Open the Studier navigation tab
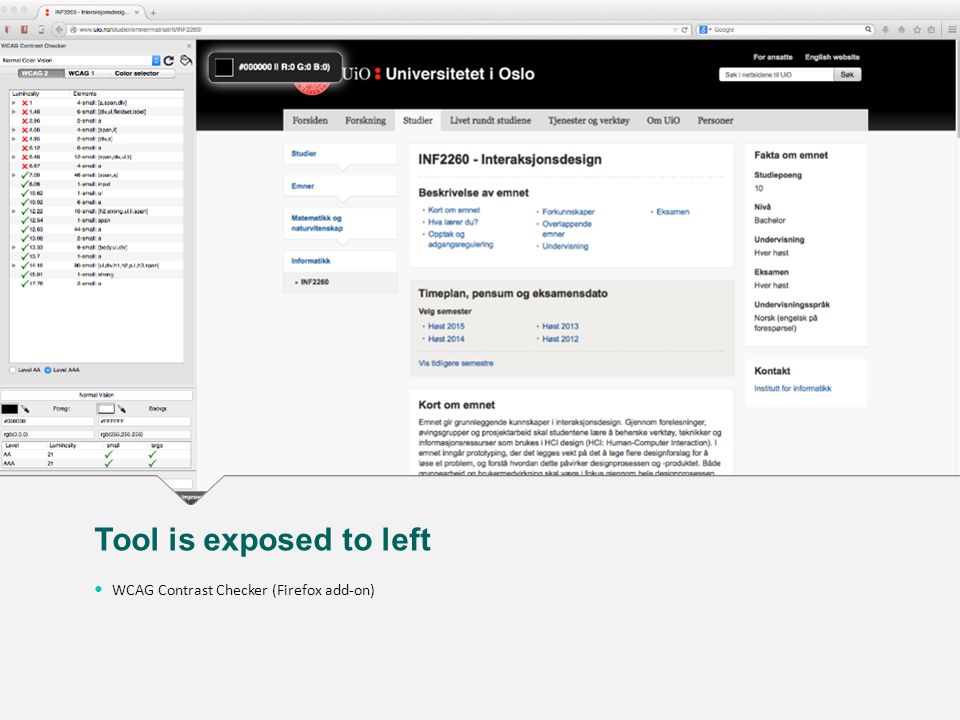The image size is (960, 720). click(418, 121)
